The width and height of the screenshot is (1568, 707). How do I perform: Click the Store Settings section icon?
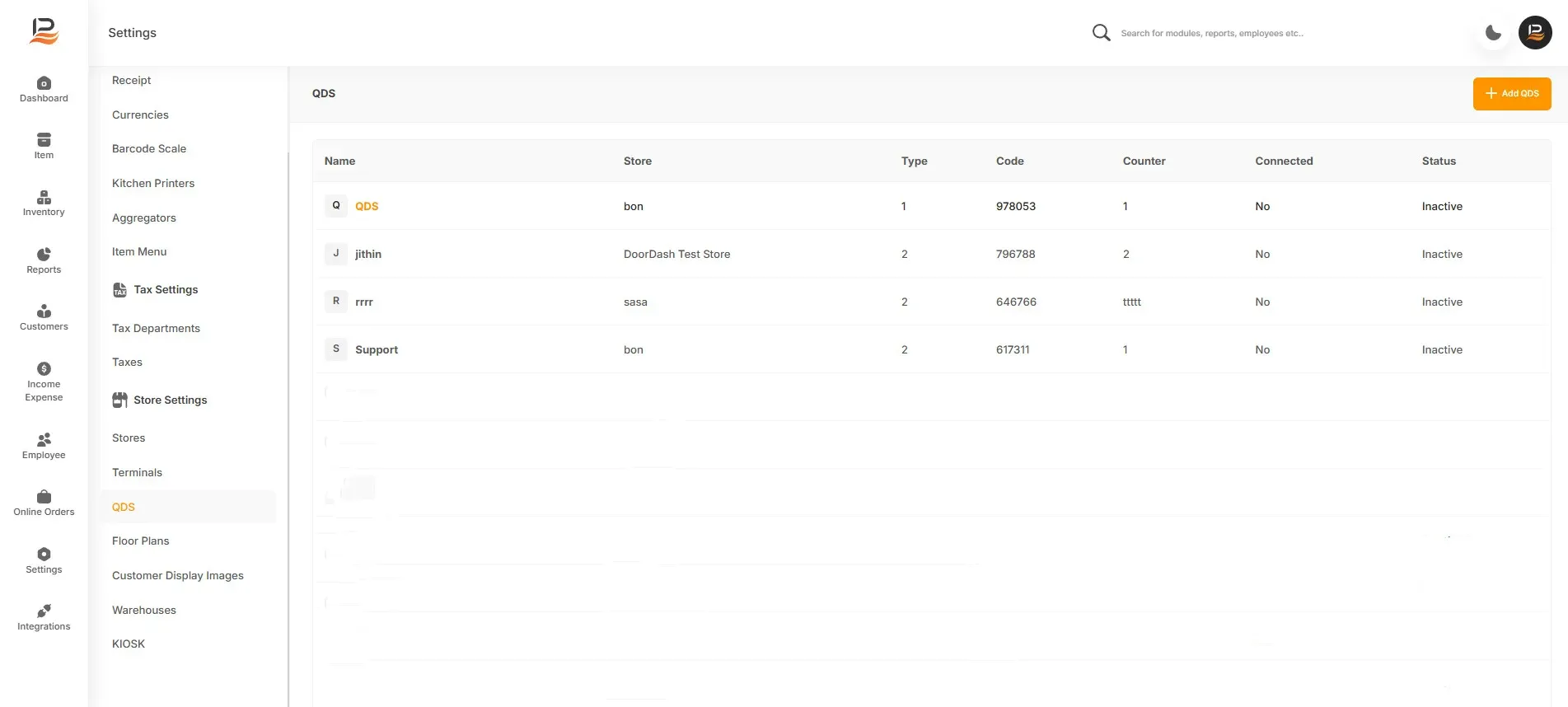119,400
